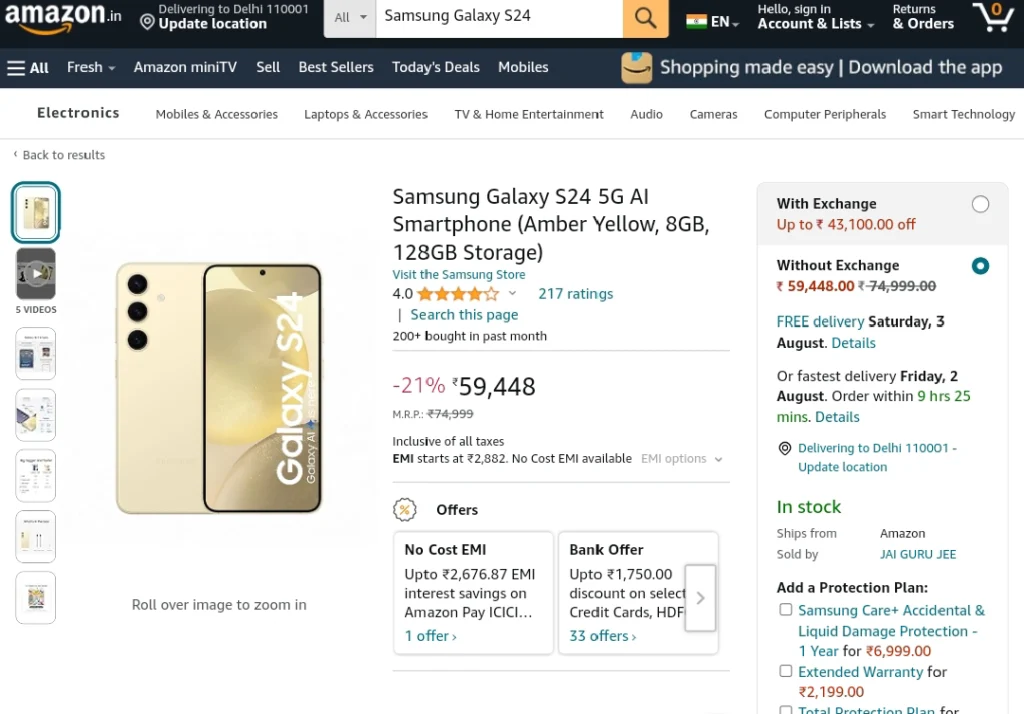This screenshot has height=714, width=1024.
Task: Expand EMI options
Action: 681,459
